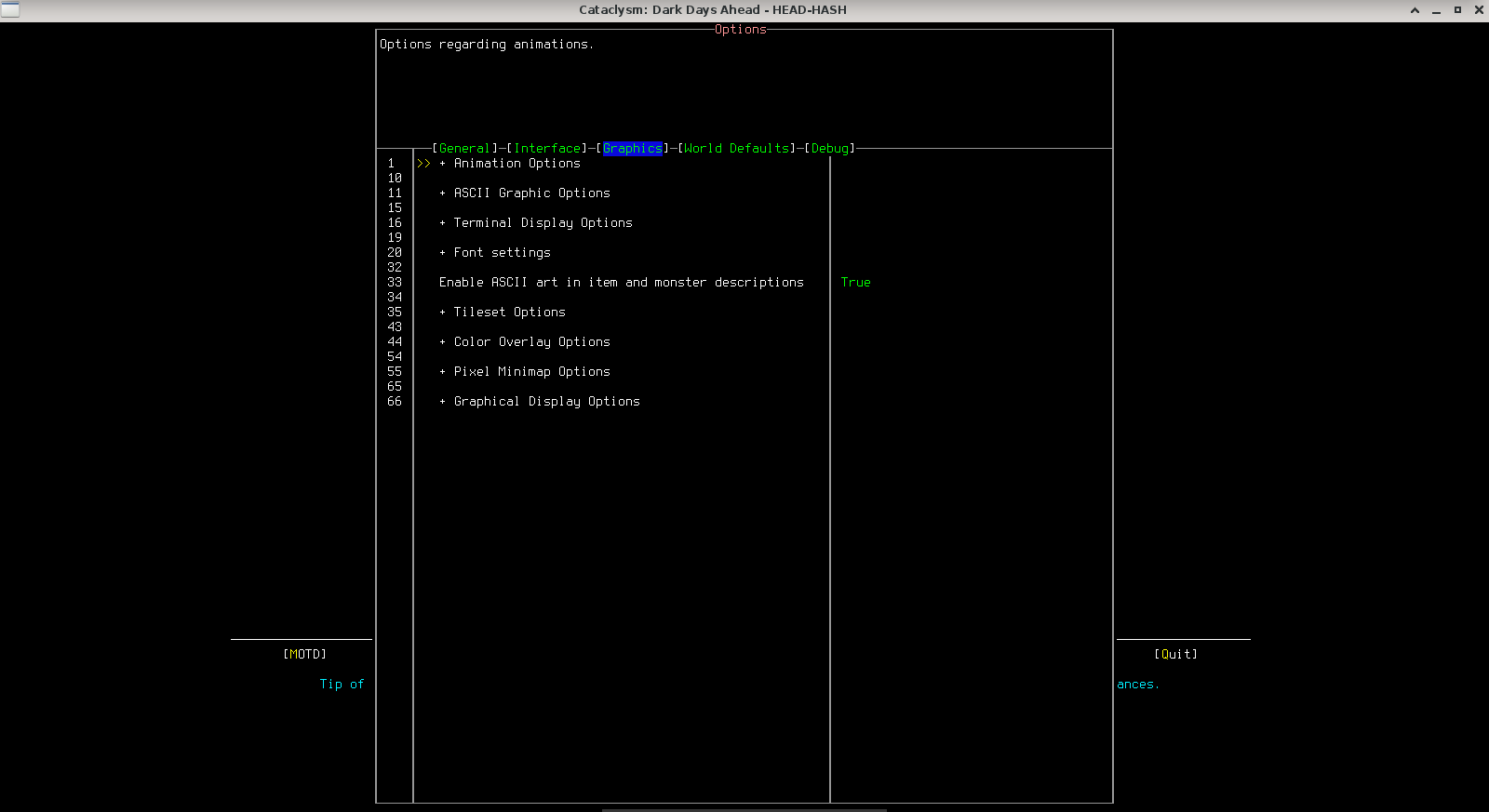Screen dimensions: 1489x812
Task: Expand the ASCII Graphic Options group
Action: coord(531,193)
